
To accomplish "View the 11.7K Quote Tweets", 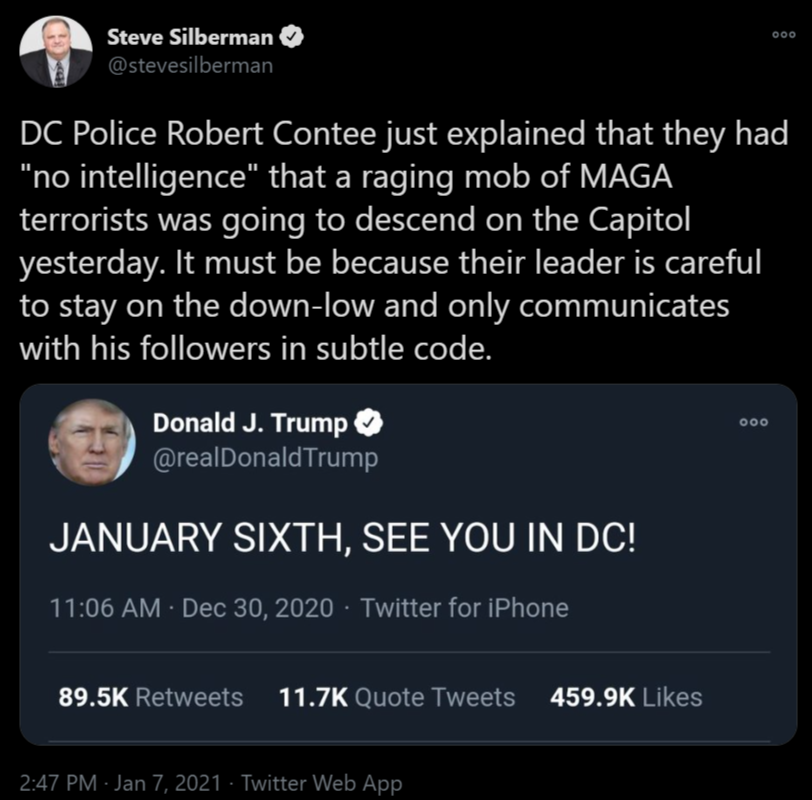I will [x=397, y=697].
